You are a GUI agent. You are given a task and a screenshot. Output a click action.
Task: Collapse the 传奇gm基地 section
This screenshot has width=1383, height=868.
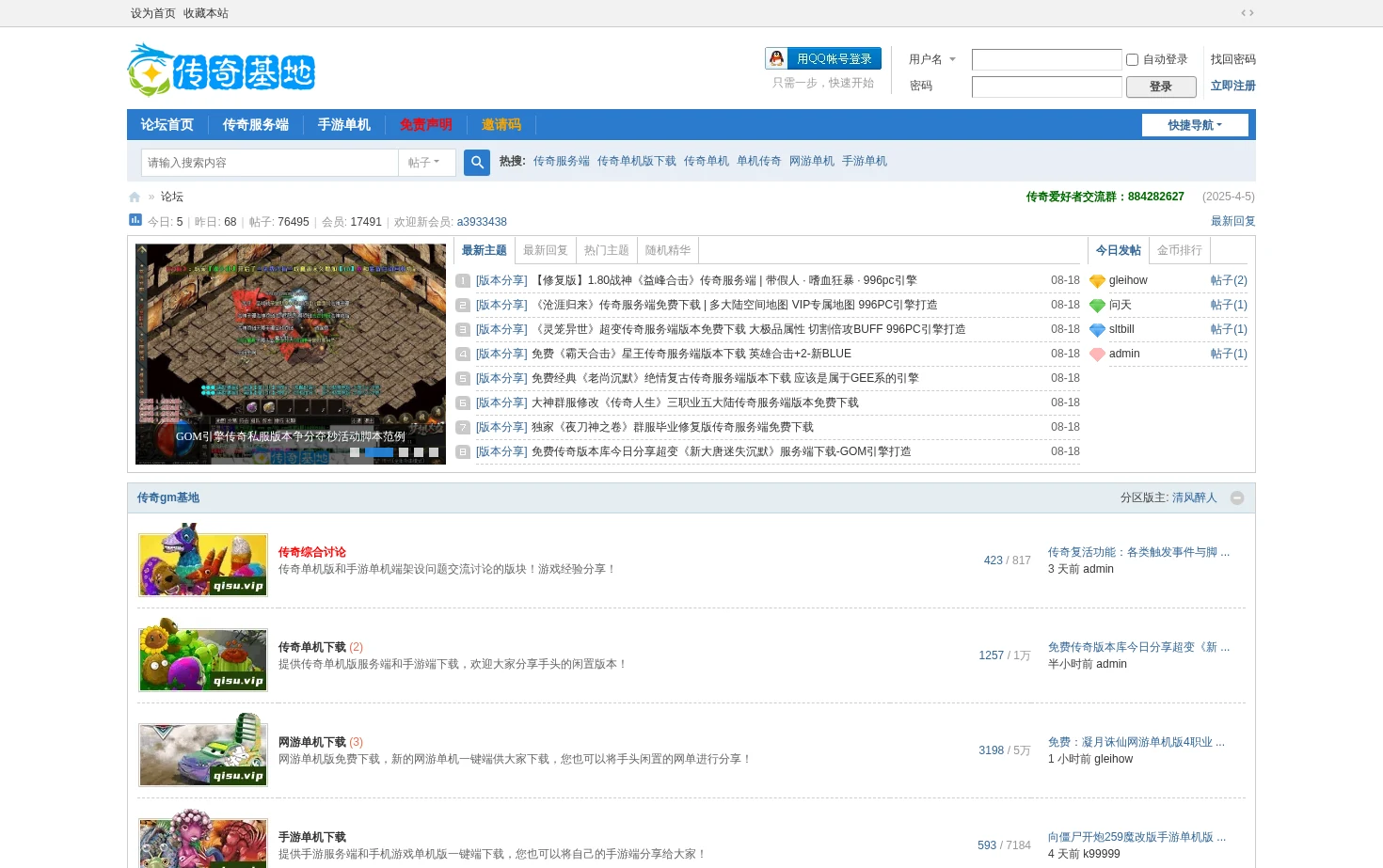[x=1237, y=497]
